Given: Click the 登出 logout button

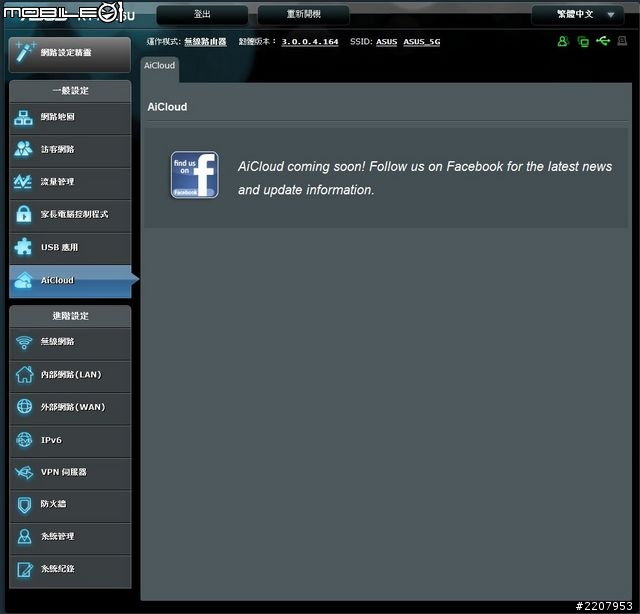Looking at the screenshot, I should [201, 15].
